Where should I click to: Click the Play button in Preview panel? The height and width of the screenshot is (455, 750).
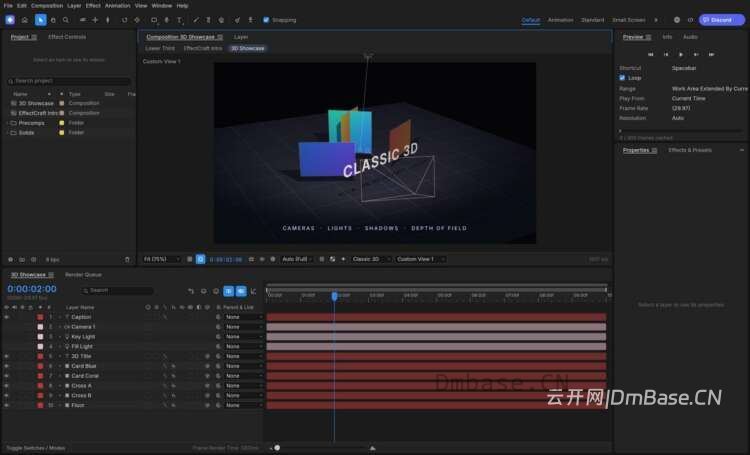(x=681, y=55)
